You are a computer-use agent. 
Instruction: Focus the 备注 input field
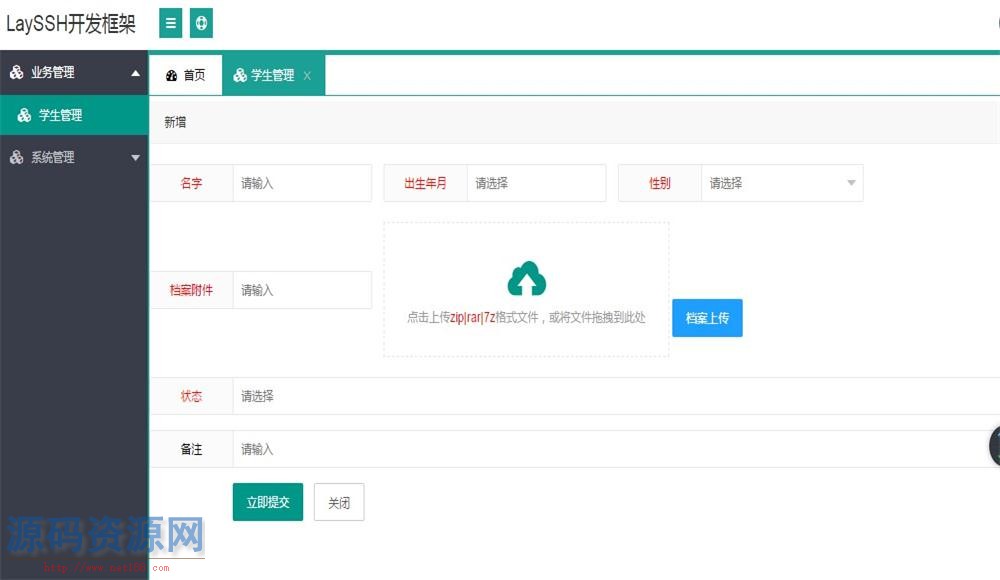click(x=616, y=449)
